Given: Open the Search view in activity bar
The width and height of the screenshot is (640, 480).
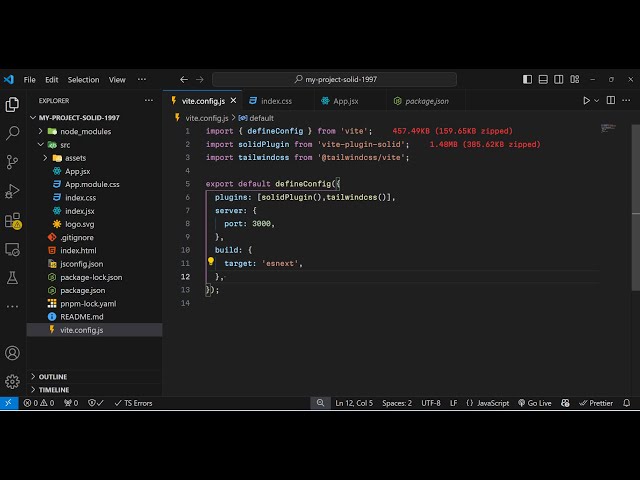Looking at the screenshot, I should [12, 132].
